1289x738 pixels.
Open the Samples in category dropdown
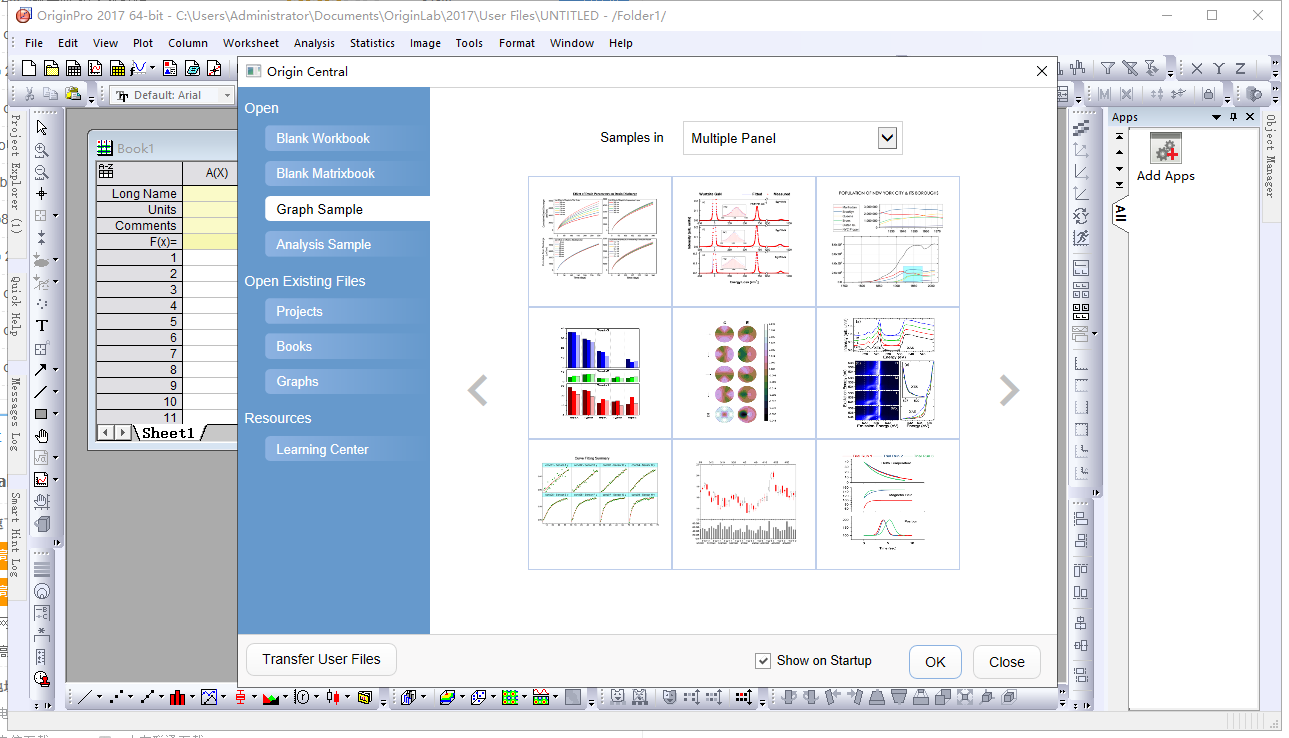pos(887,138)
